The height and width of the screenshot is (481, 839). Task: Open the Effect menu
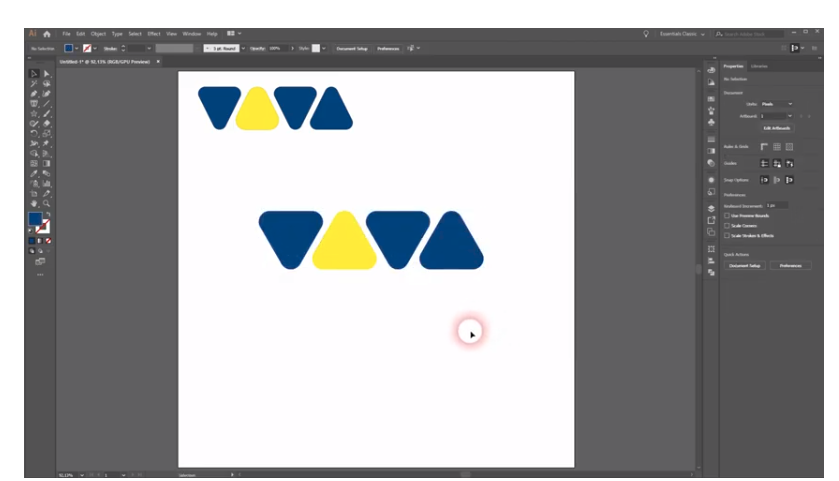154,33
